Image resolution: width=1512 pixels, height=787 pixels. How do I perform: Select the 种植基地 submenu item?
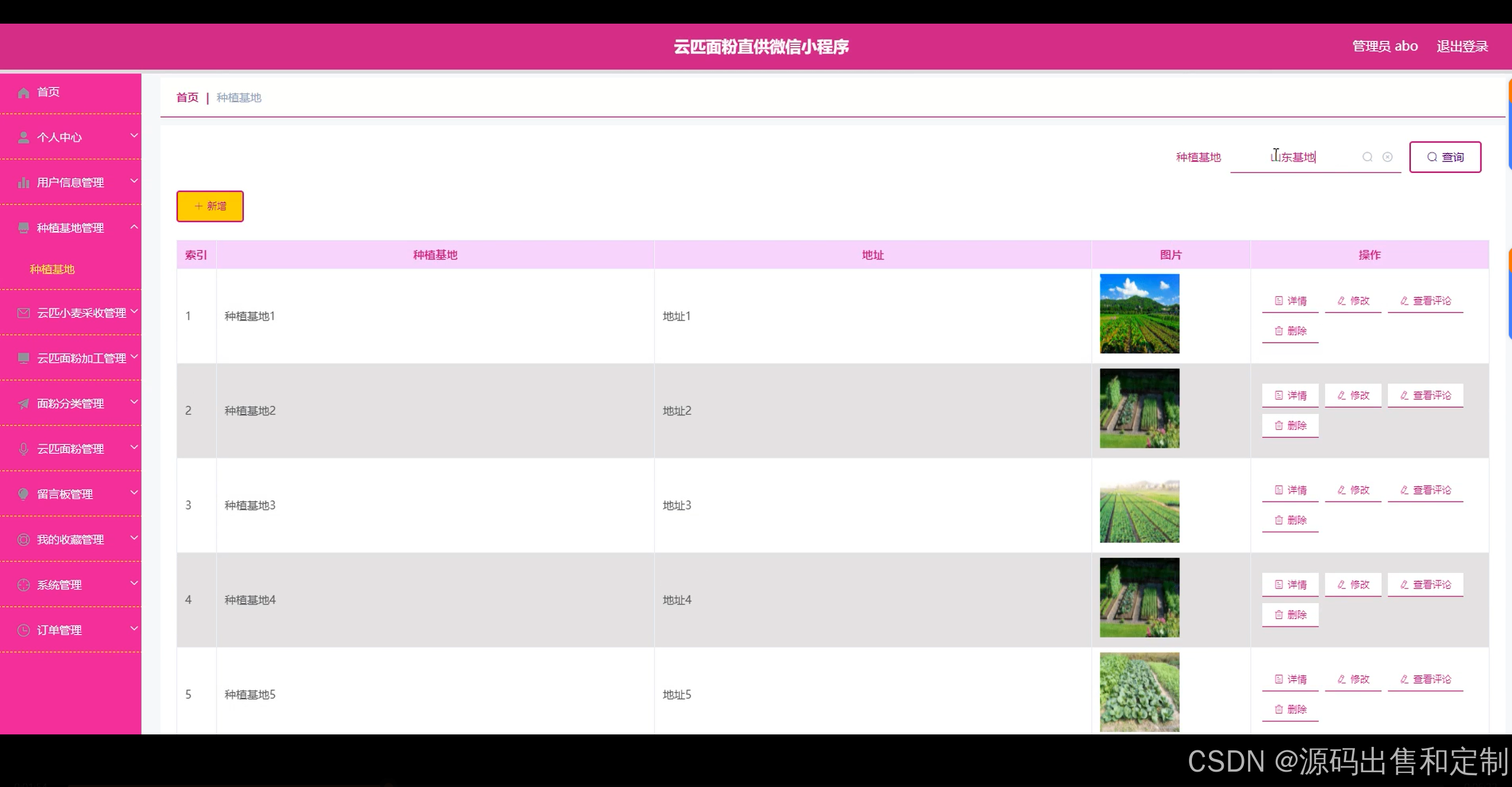pyautogui.click(x=52, y=269)
